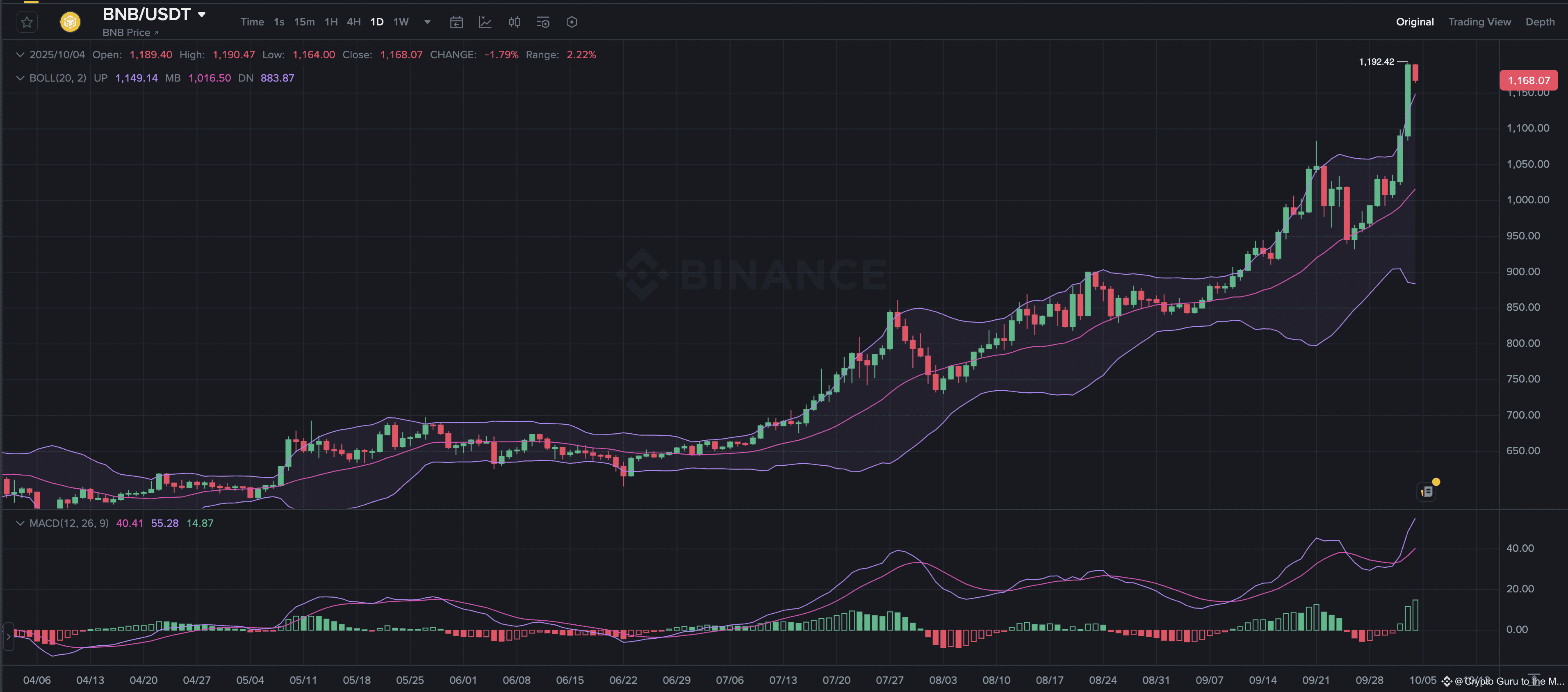The height and width of the screenshot is (692, 1568).
Task: Open the candlestick chart style icon
Action: coord(514,23)
